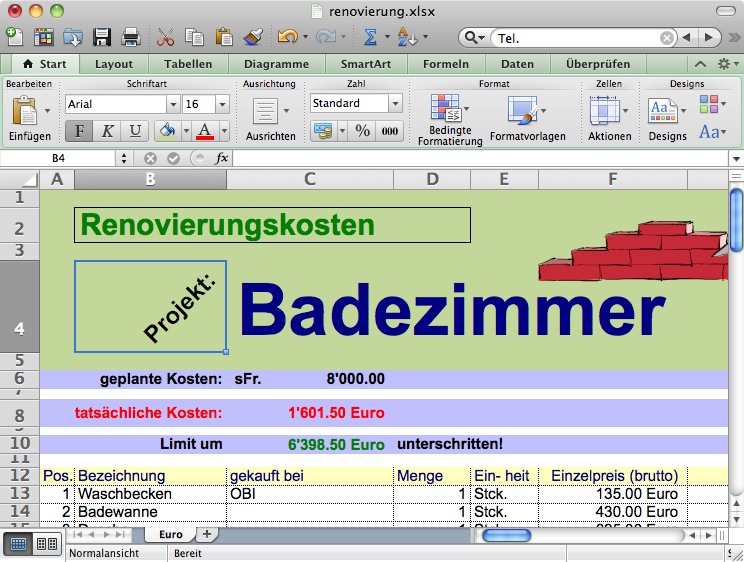Click the percent number format icon
Screen dimensions: 744x562
point(362,131)
